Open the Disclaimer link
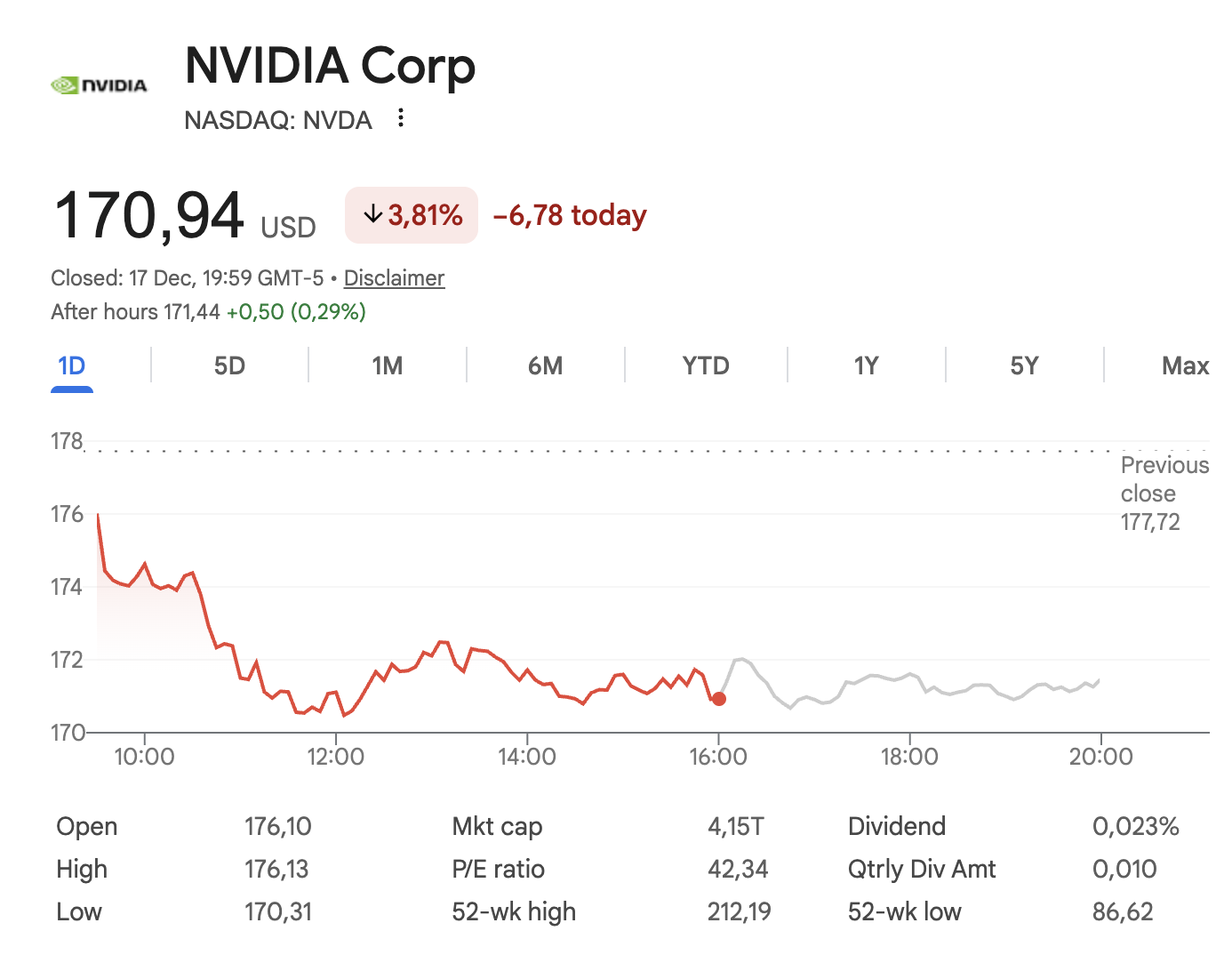This screenshot has width=1232, height=955. pyautogui.click(x=394, y=278)
